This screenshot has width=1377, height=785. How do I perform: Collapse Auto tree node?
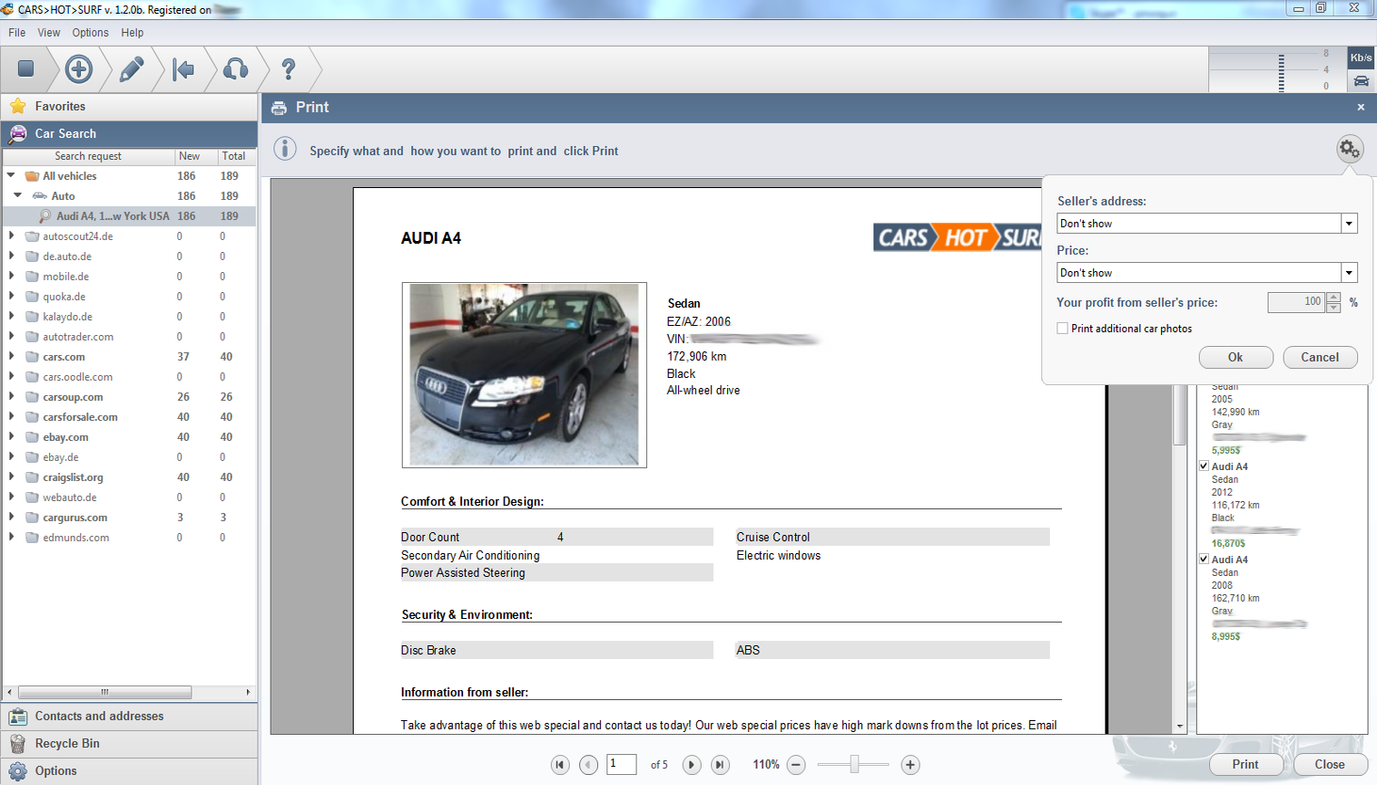pos(18,196)
